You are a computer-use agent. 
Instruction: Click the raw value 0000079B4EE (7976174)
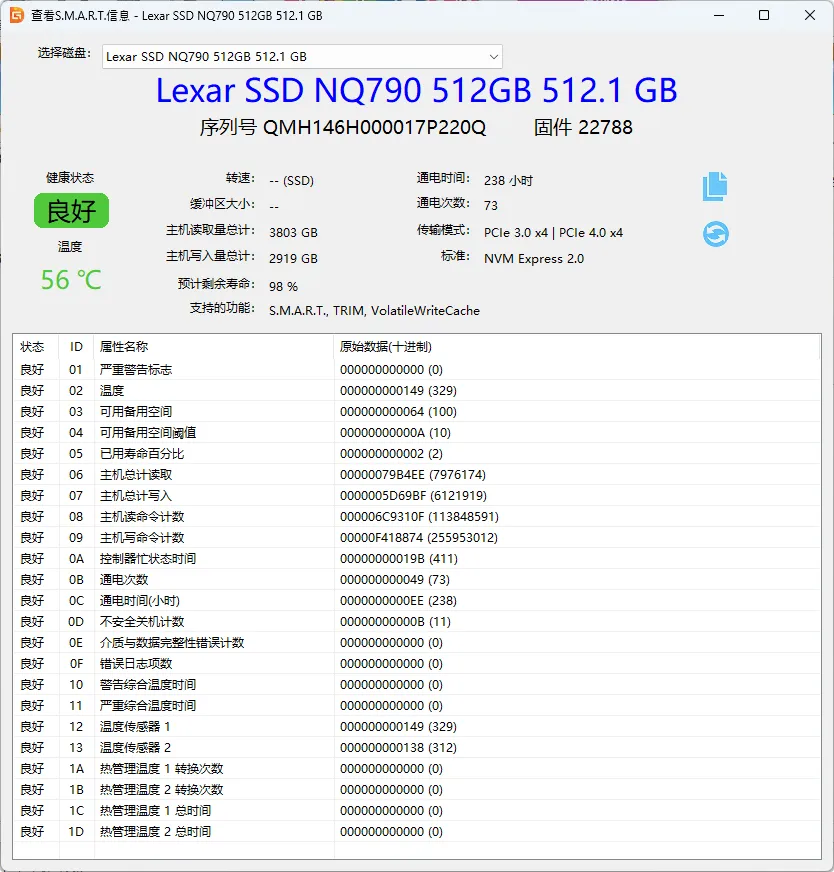click(x=413, y=475)
